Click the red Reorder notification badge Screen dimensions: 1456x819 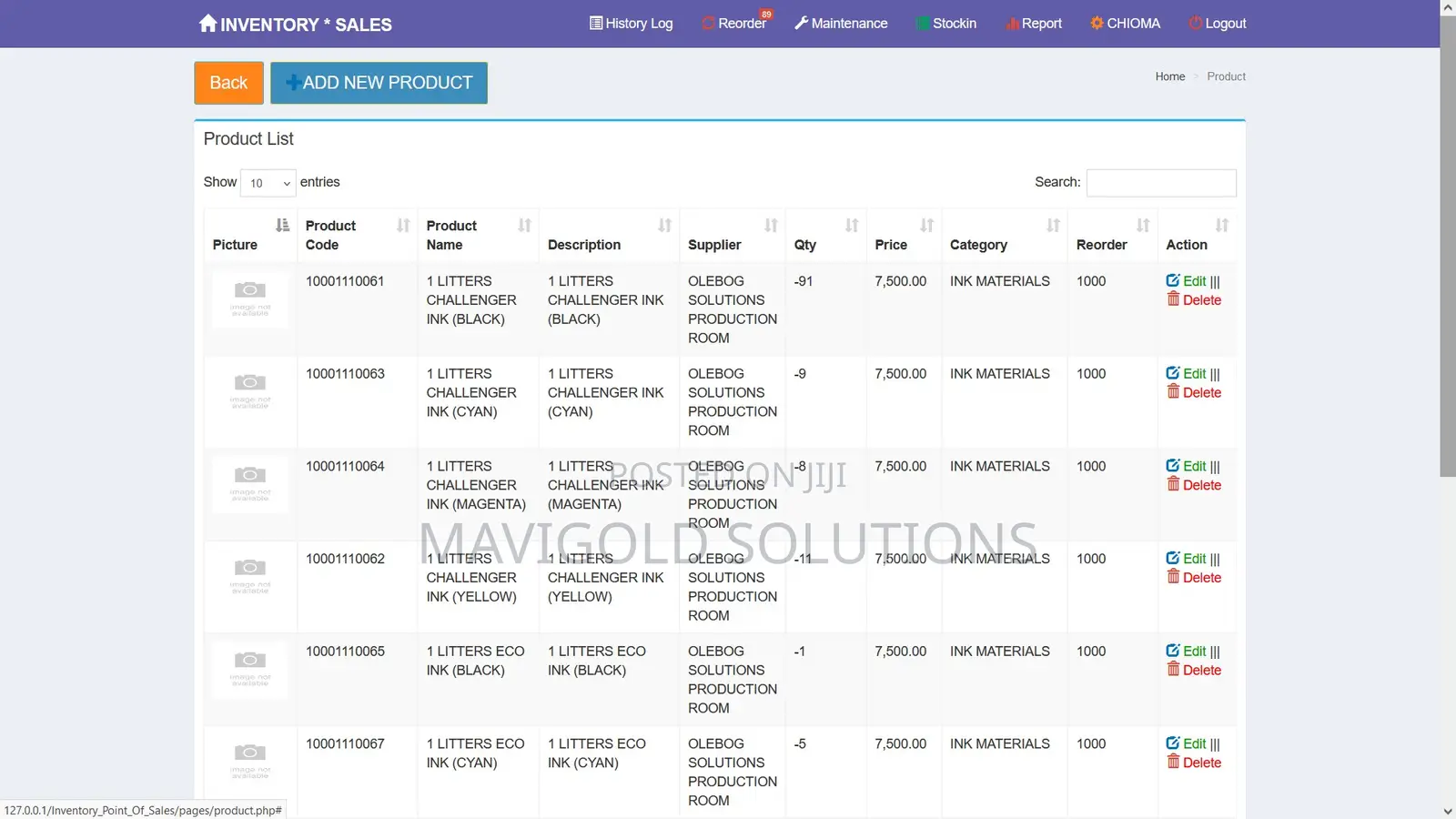coord(766,15)
